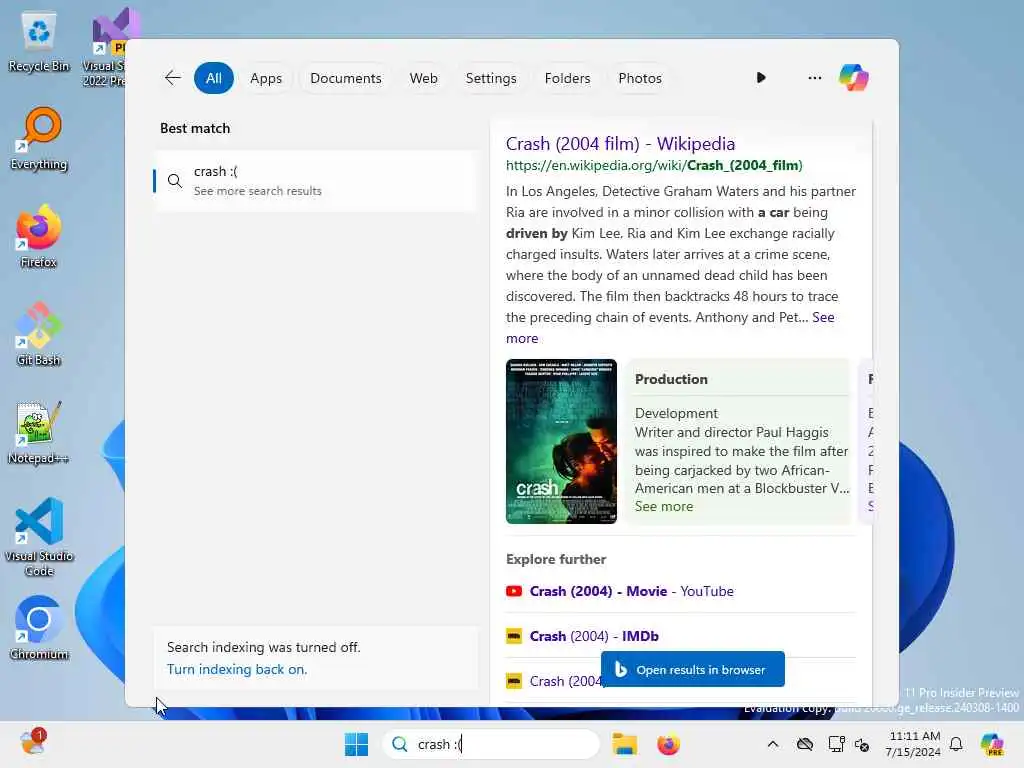The width and height of the screenshot is (1024, 768).
Task: Select the Git Bash desktop shortcut
Action: pos(39,334)
